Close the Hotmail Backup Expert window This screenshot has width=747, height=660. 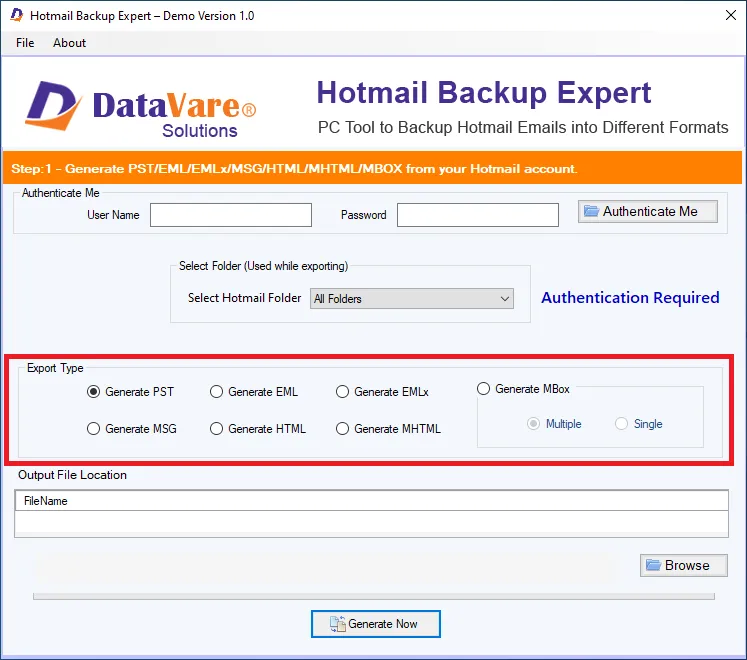point(731,15)
